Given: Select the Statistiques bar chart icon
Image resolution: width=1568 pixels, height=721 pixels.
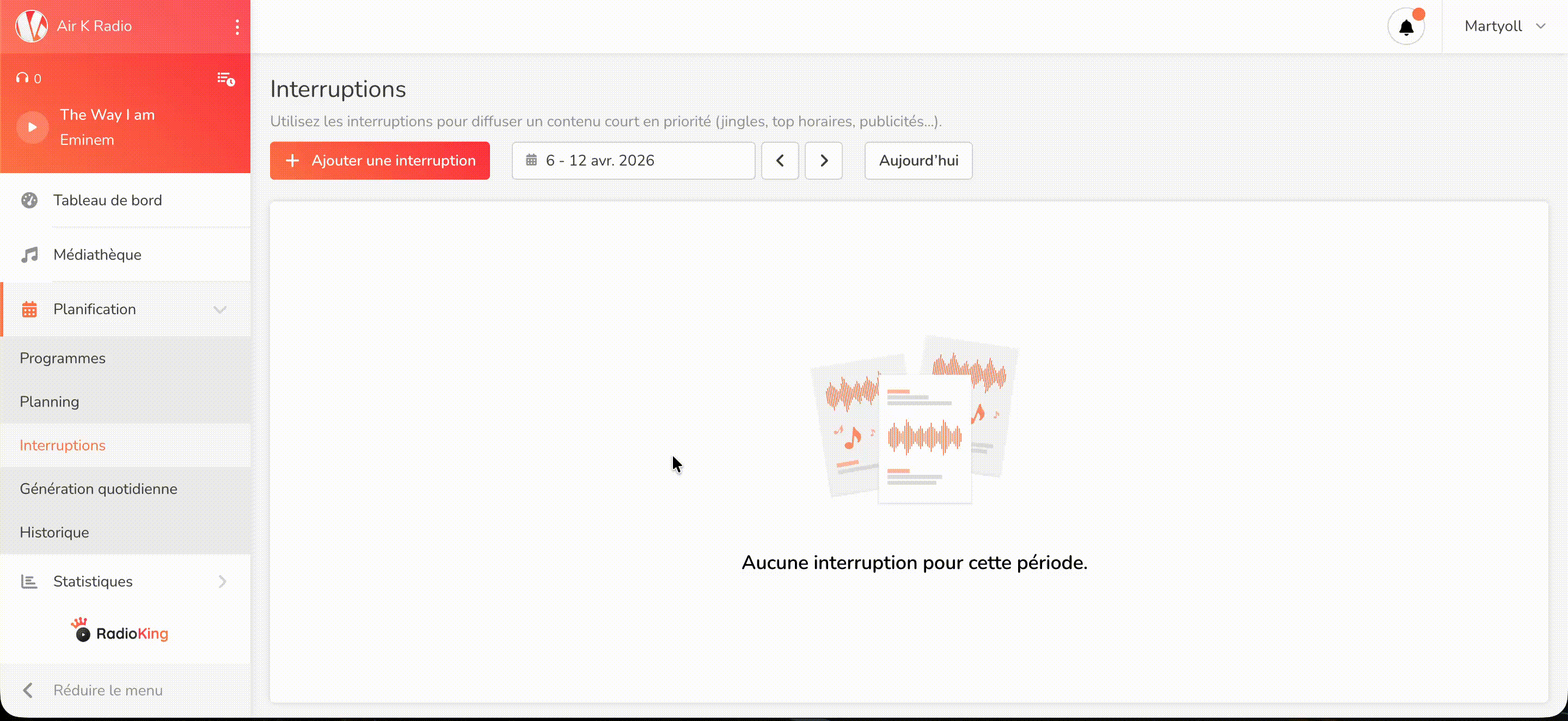Looking at the screenshot, I should click(x=29, y=582).
